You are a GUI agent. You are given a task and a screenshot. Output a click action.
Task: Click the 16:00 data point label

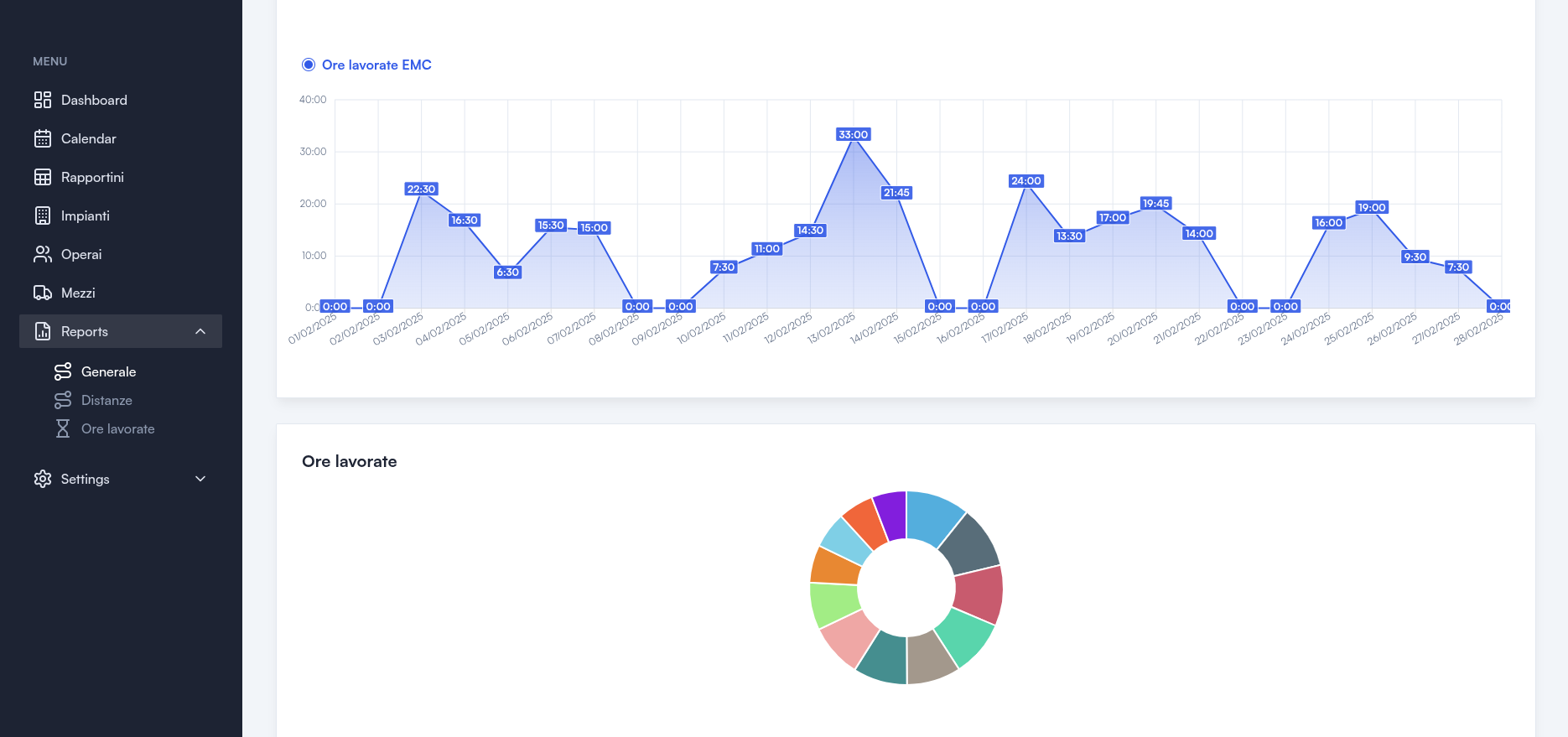click(1328, 222)
